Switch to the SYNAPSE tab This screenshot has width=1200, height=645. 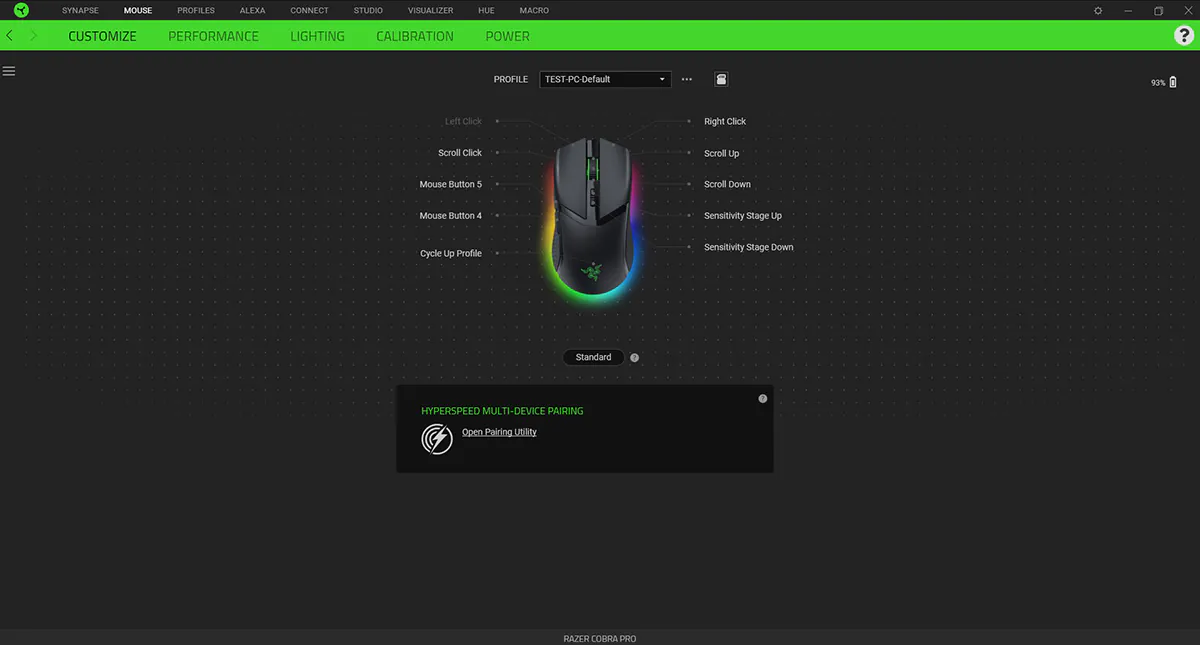point(80,10)
